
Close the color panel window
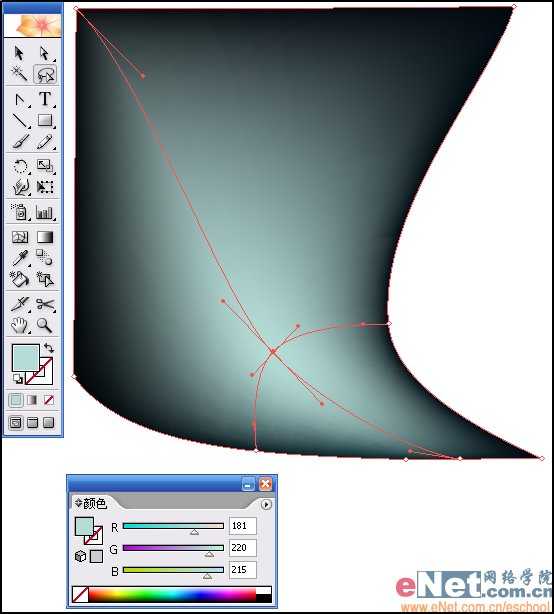click(265, 484)
